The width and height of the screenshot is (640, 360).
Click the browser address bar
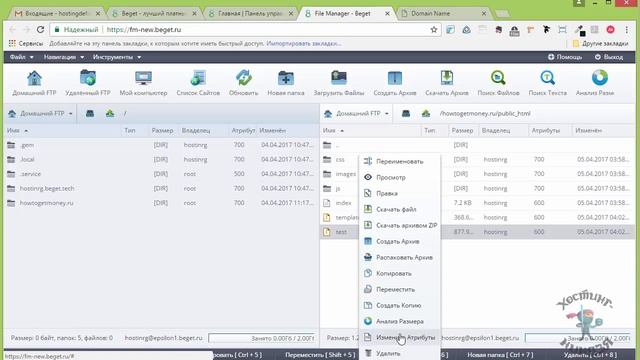click(245, 29)
